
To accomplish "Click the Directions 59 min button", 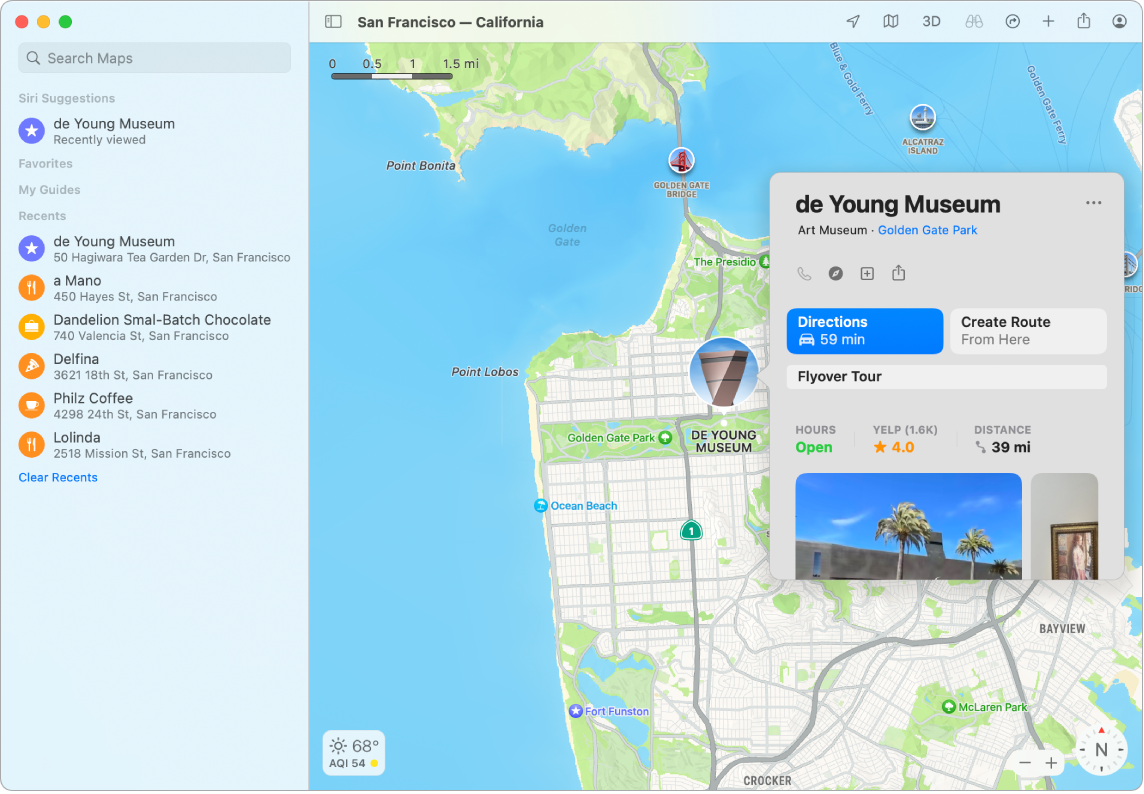I will (x=864, y=331).
